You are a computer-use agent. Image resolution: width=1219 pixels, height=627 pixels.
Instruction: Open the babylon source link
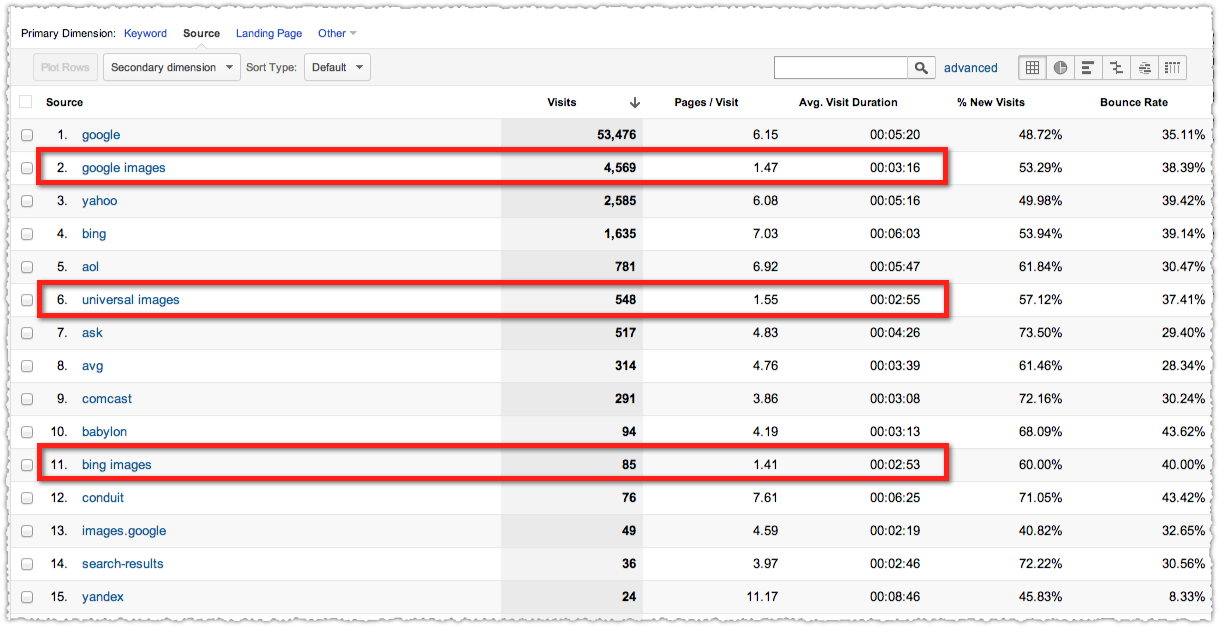(x=104, y=432)
